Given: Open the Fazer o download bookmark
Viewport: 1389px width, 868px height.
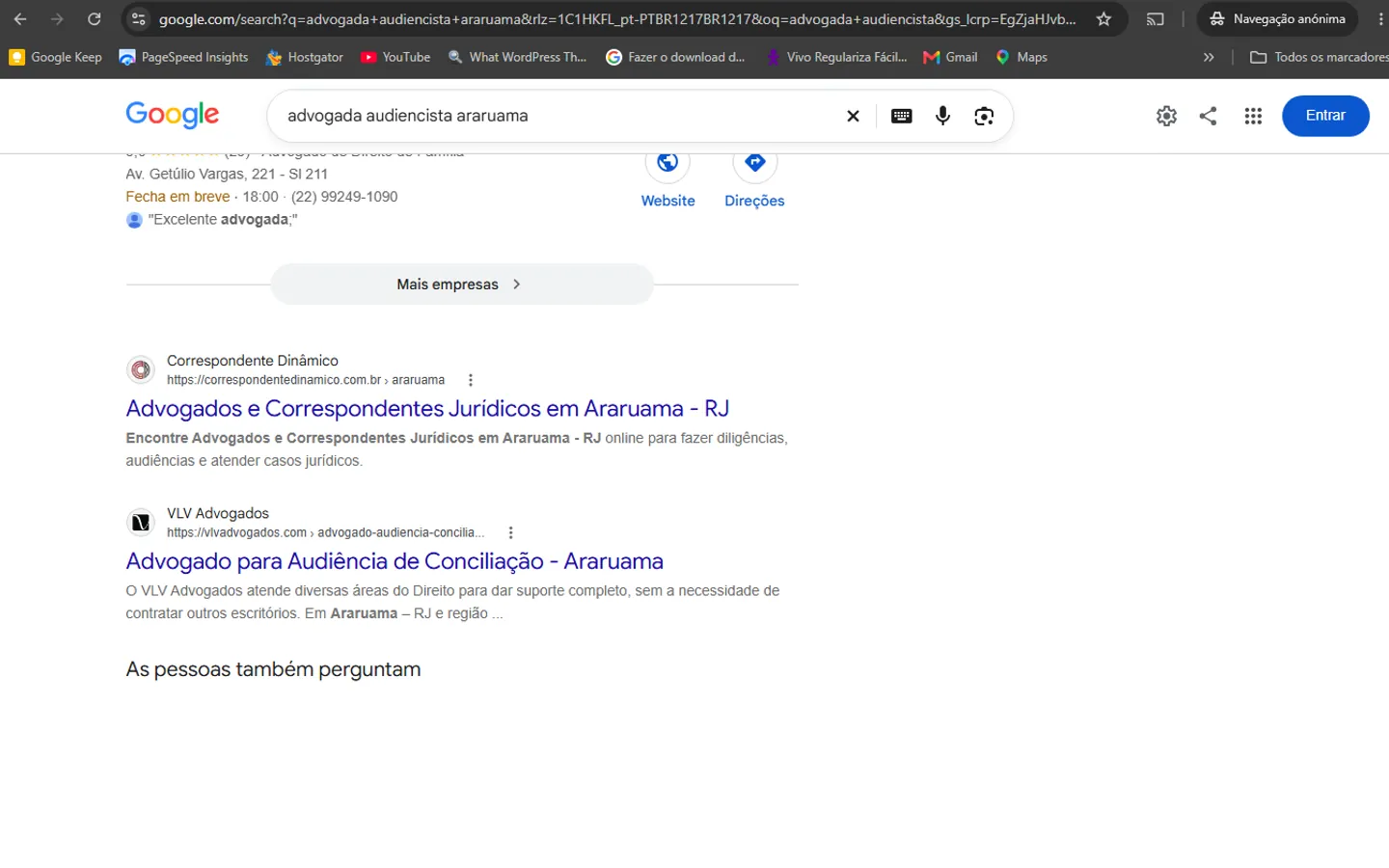Looking at the screenshot, I should point(675,57).
